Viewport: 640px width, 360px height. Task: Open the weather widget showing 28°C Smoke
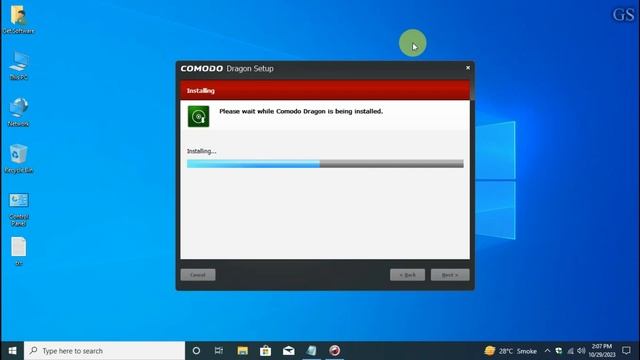click(511, 351)
